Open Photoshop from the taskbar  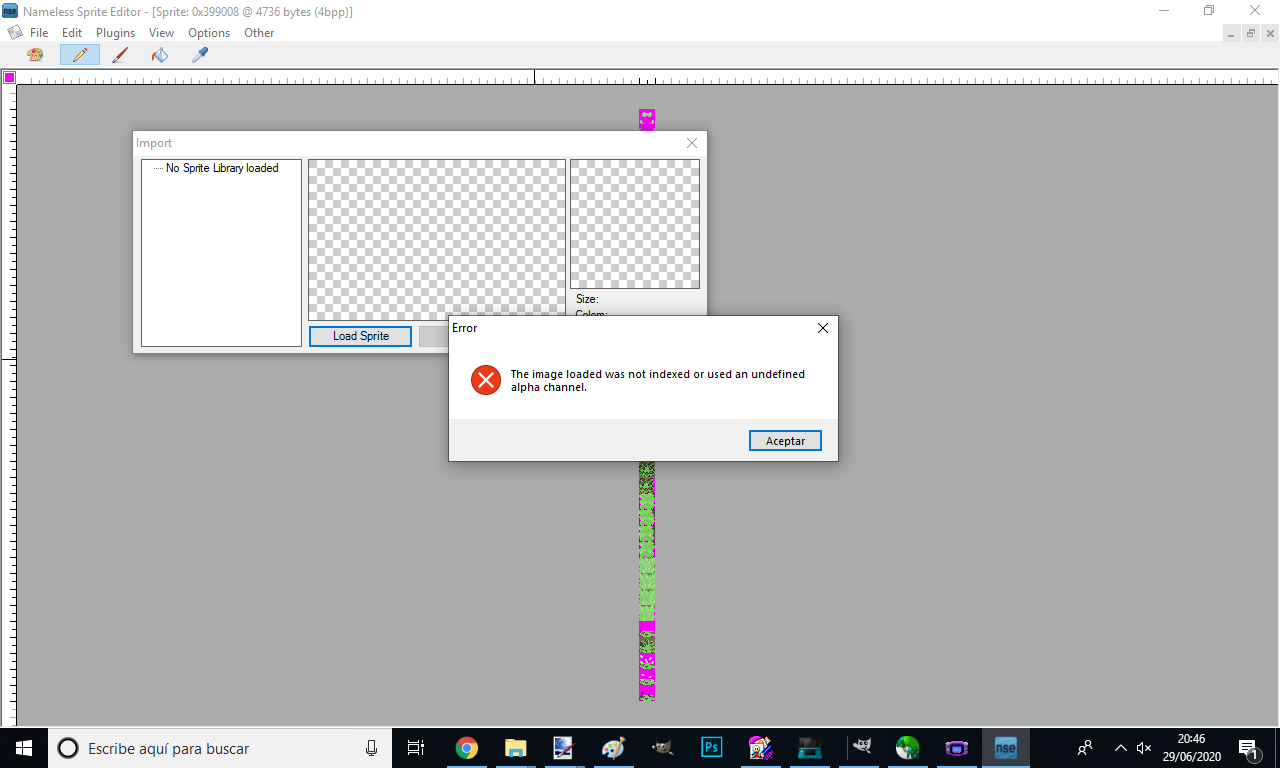pos(711,747)
